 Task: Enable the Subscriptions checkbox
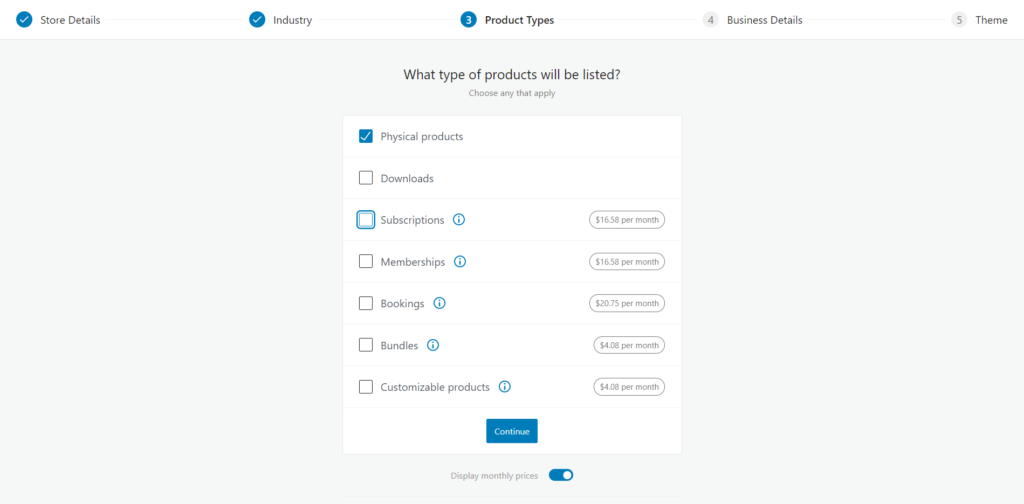pos(366,220)
